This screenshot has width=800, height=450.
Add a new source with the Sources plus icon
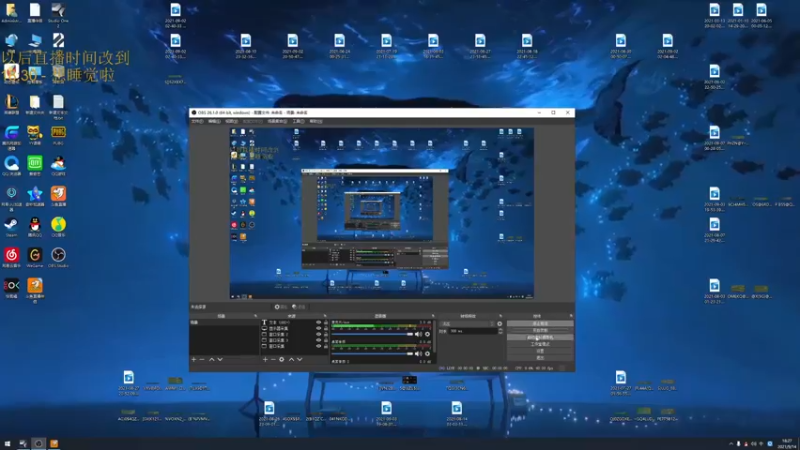(265, 360)
